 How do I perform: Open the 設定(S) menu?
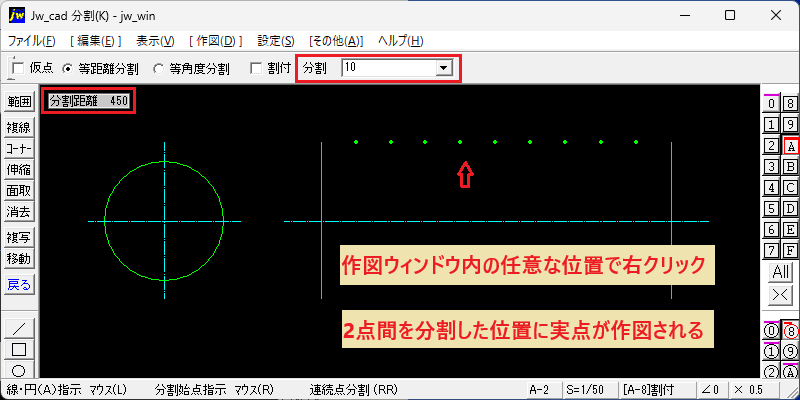[x=276, y=41]
